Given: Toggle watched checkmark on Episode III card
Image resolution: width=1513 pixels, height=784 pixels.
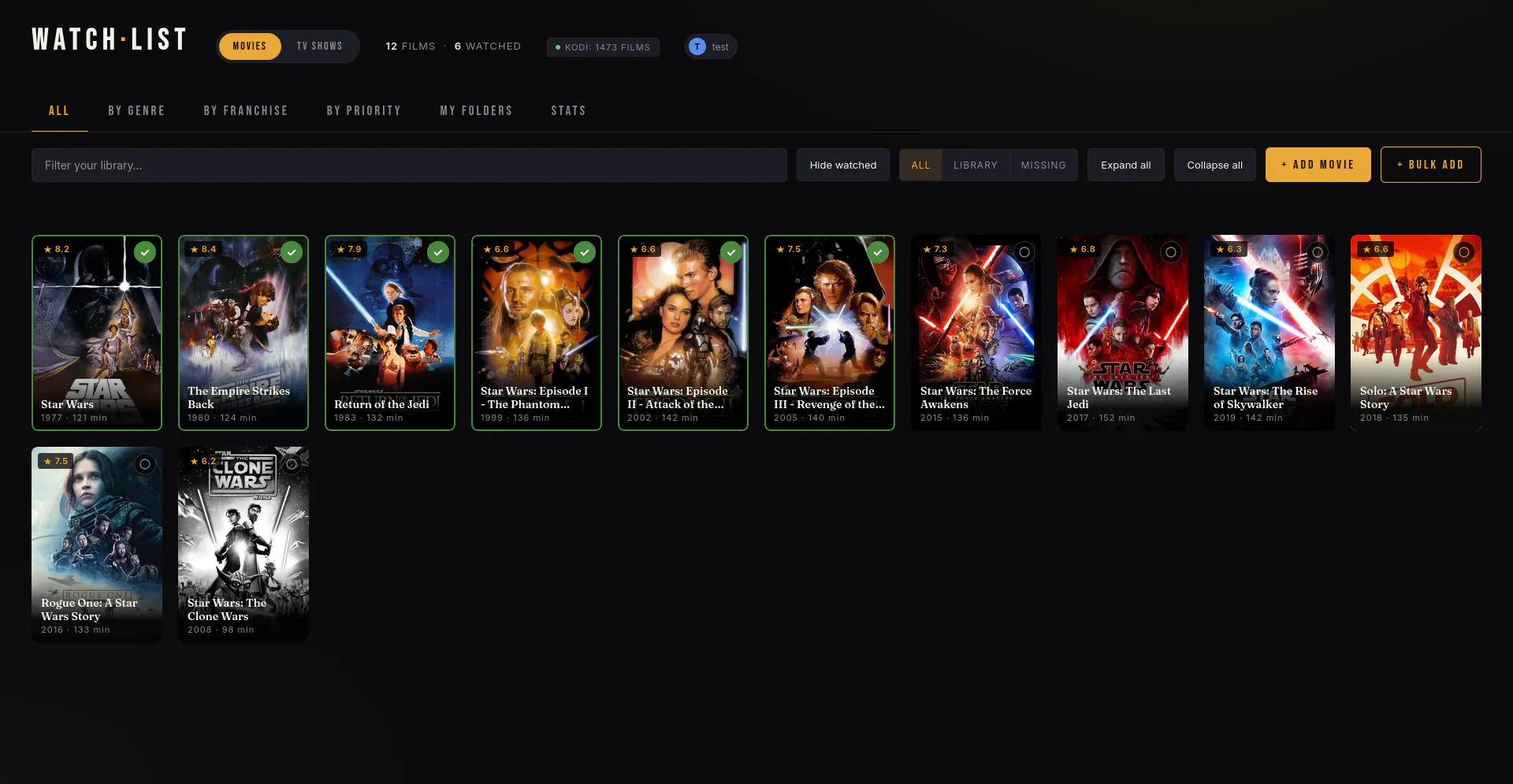Looking at the screenshot, I should click(x=878, y=252).
